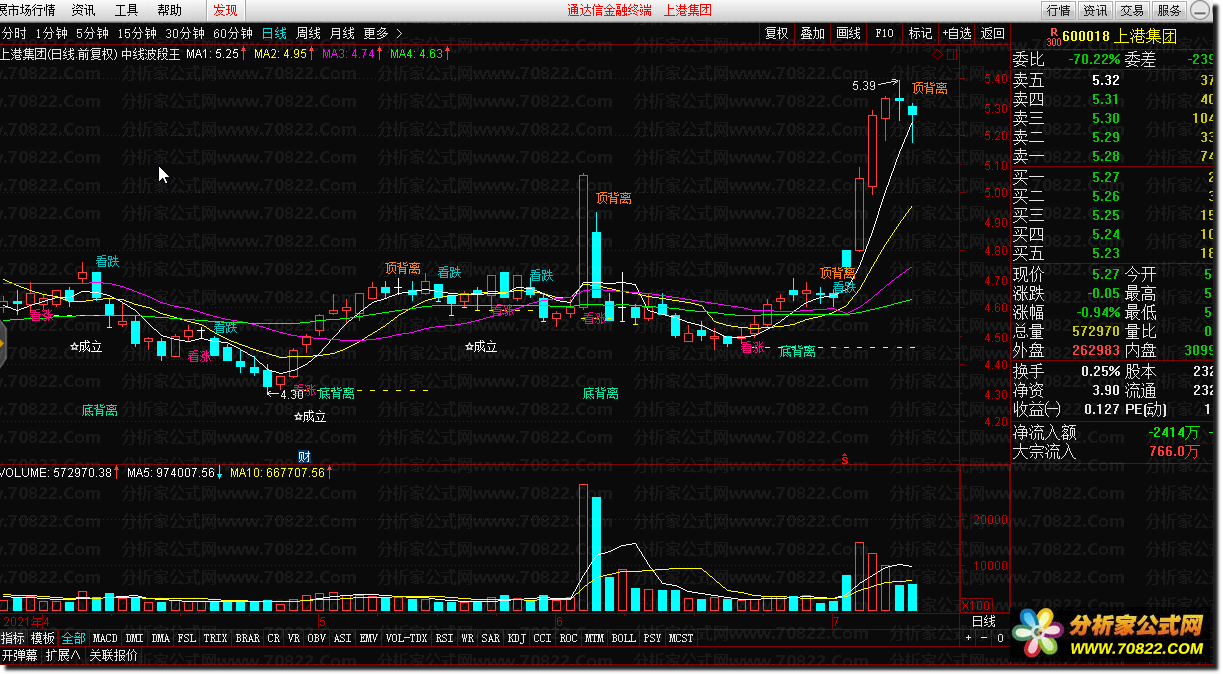The image size is (1223, 674).
Task: Select the DMI indicator tab
Action: 135,638
